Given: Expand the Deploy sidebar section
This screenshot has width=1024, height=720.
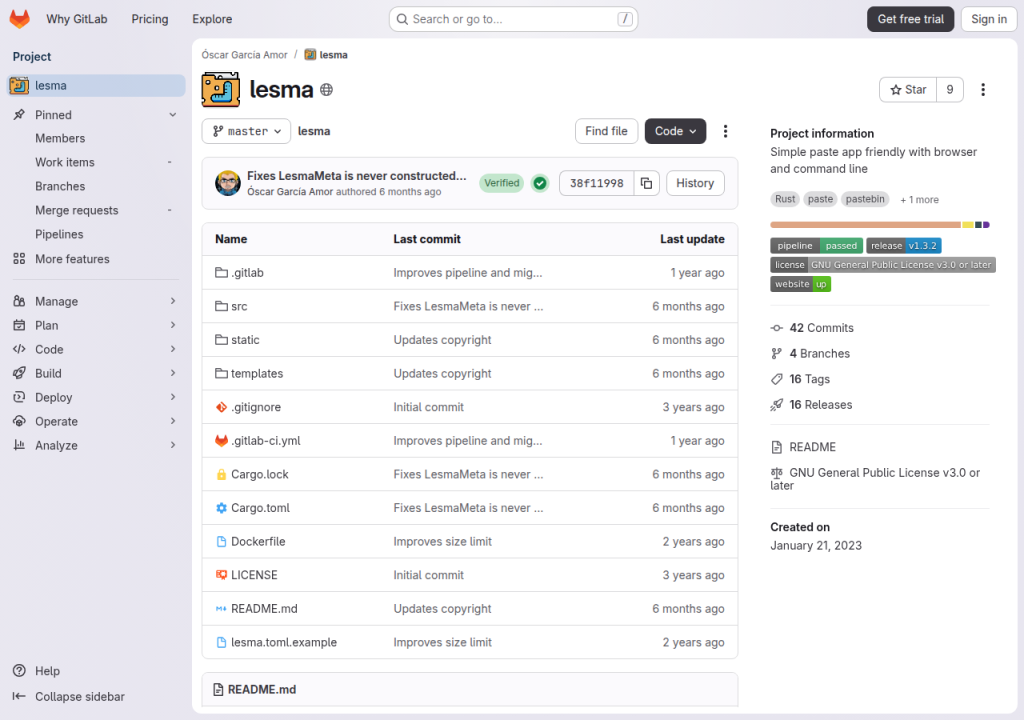Looking at the screenshot, I should pyautogui.click(x=95, y=397).
